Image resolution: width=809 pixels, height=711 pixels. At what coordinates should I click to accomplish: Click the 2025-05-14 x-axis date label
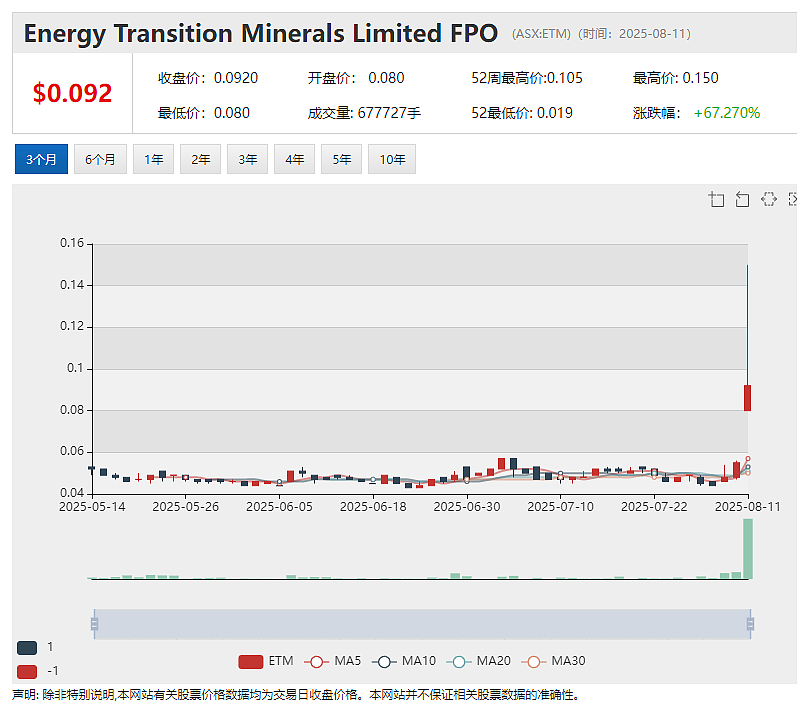coord(92,507)
